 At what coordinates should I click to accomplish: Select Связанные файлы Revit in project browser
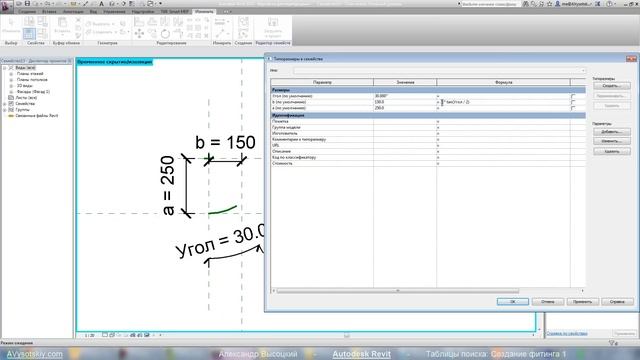coord(37,116)
